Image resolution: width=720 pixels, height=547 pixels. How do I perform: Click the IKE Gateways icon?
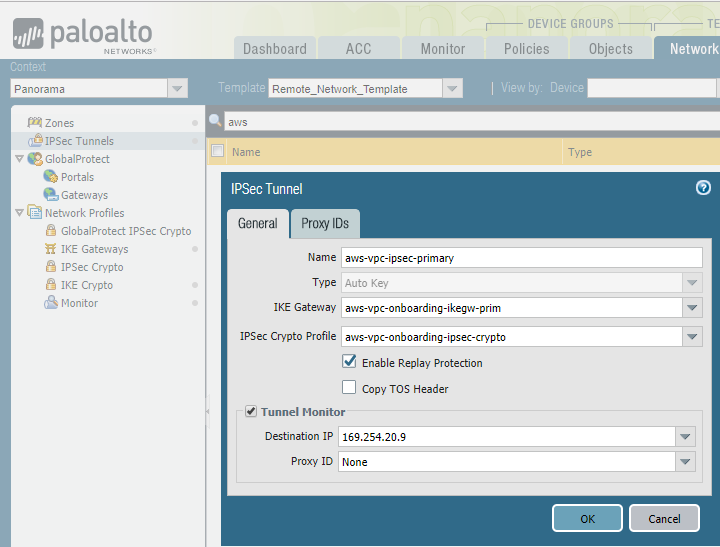click(51, 249)
